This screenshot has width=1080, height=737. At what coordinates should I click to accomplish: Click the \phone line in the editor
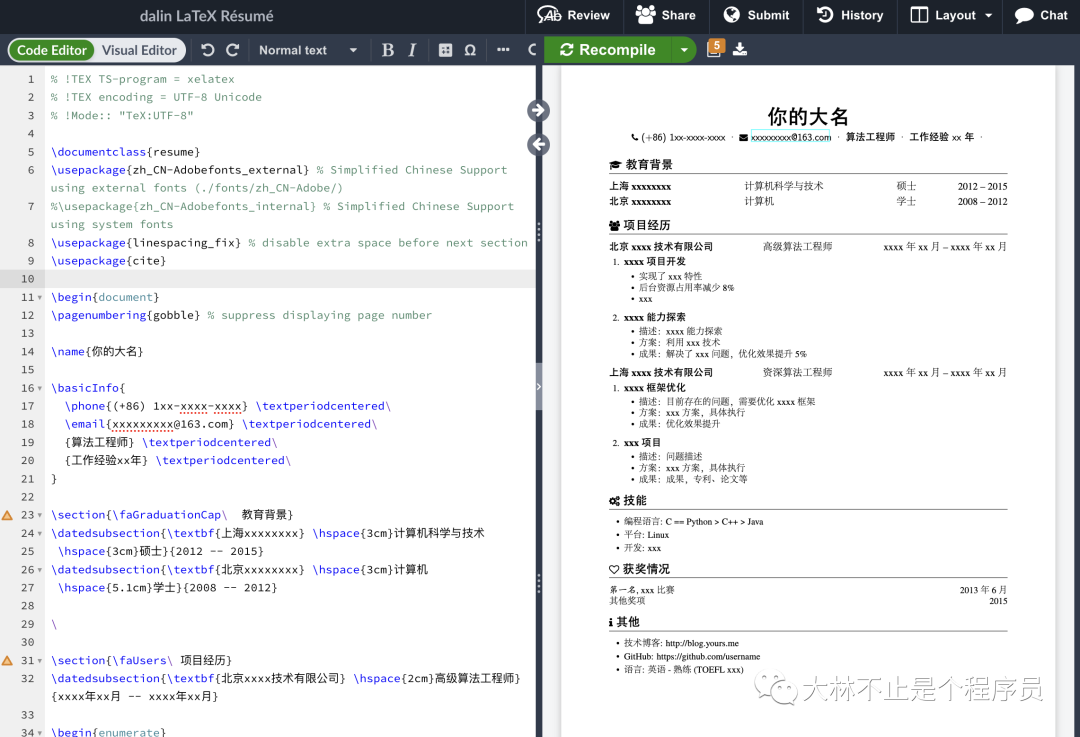click(x=227, y=406)
